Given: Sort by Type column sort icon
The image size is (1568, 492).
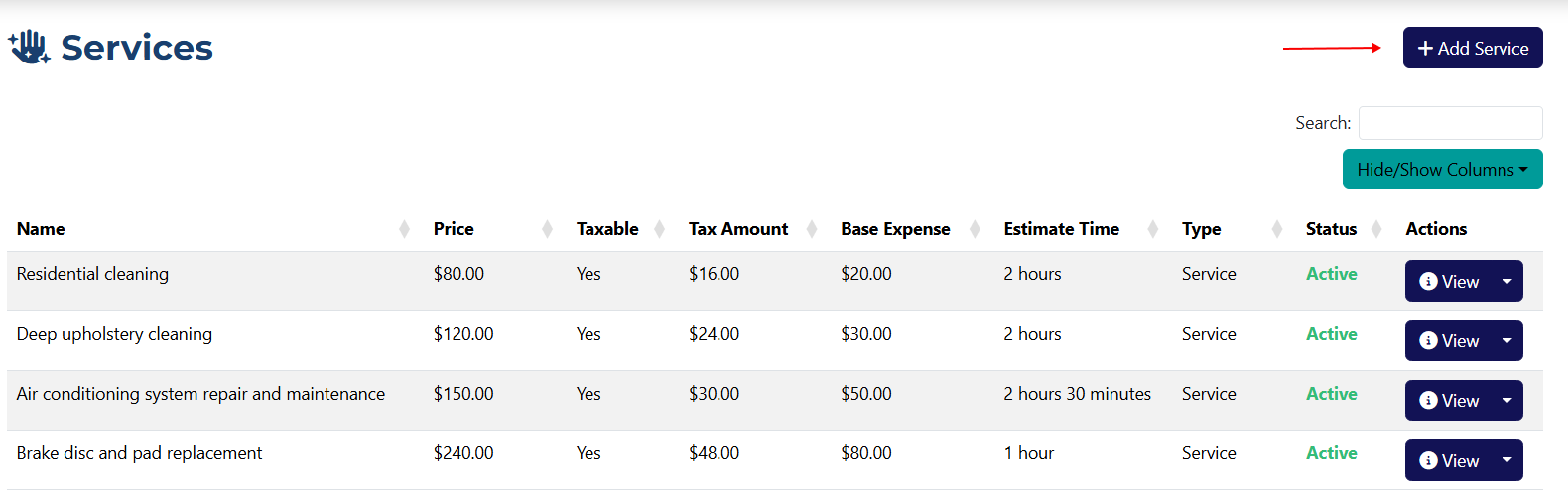Looking at the screenshot, I should pos(1276,229).
